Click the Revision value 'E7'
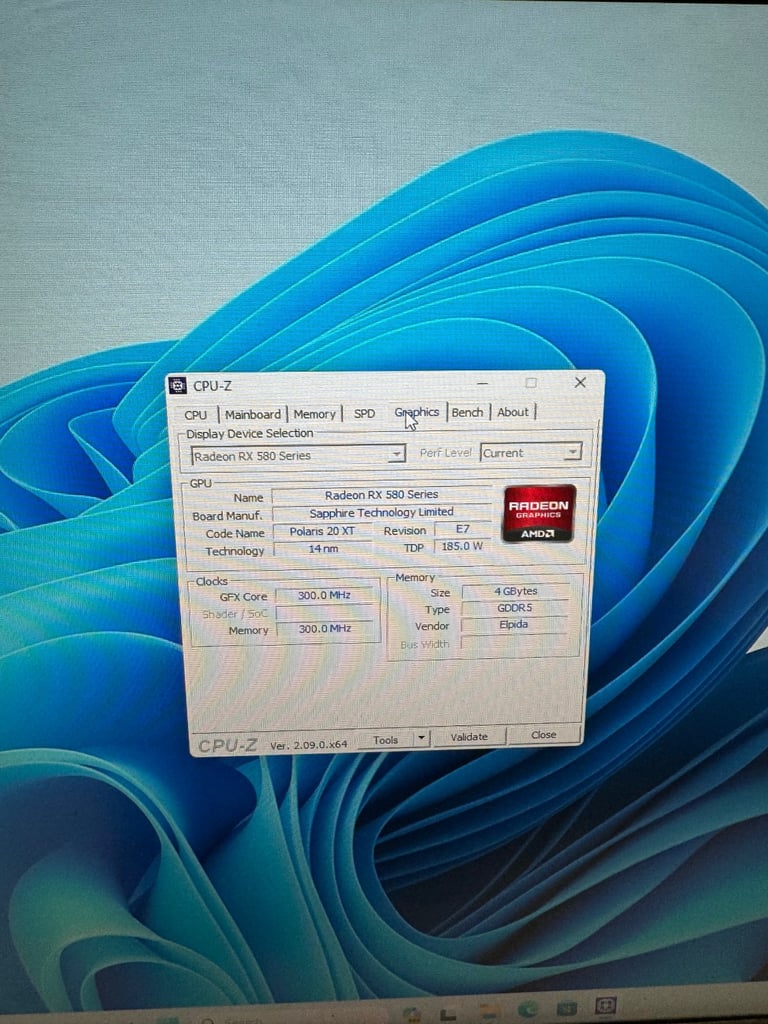This screenshot has height=1024, width=768. click(x=462, y=528)
